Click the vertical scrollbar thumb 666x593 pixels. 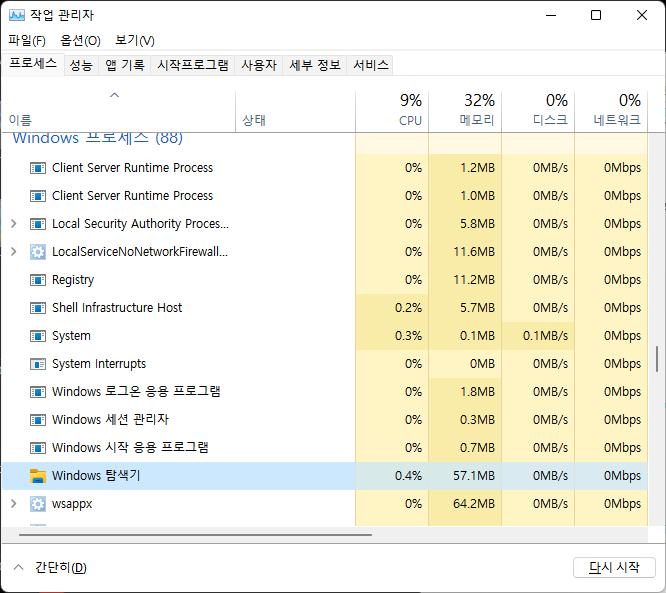pyautogui.click(x=657, y=359)
